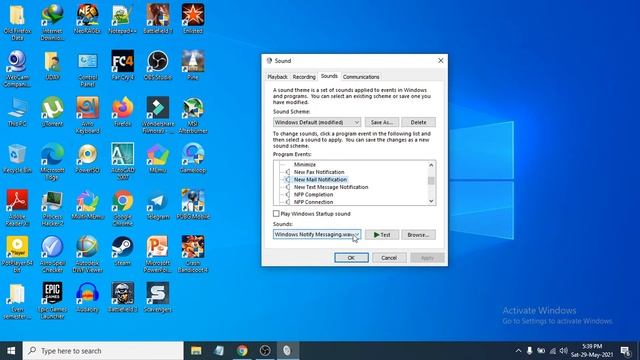Switch to the Playback tab
Image resolution: width=640 pixels, height=360 pixels.
coord(278,77)
